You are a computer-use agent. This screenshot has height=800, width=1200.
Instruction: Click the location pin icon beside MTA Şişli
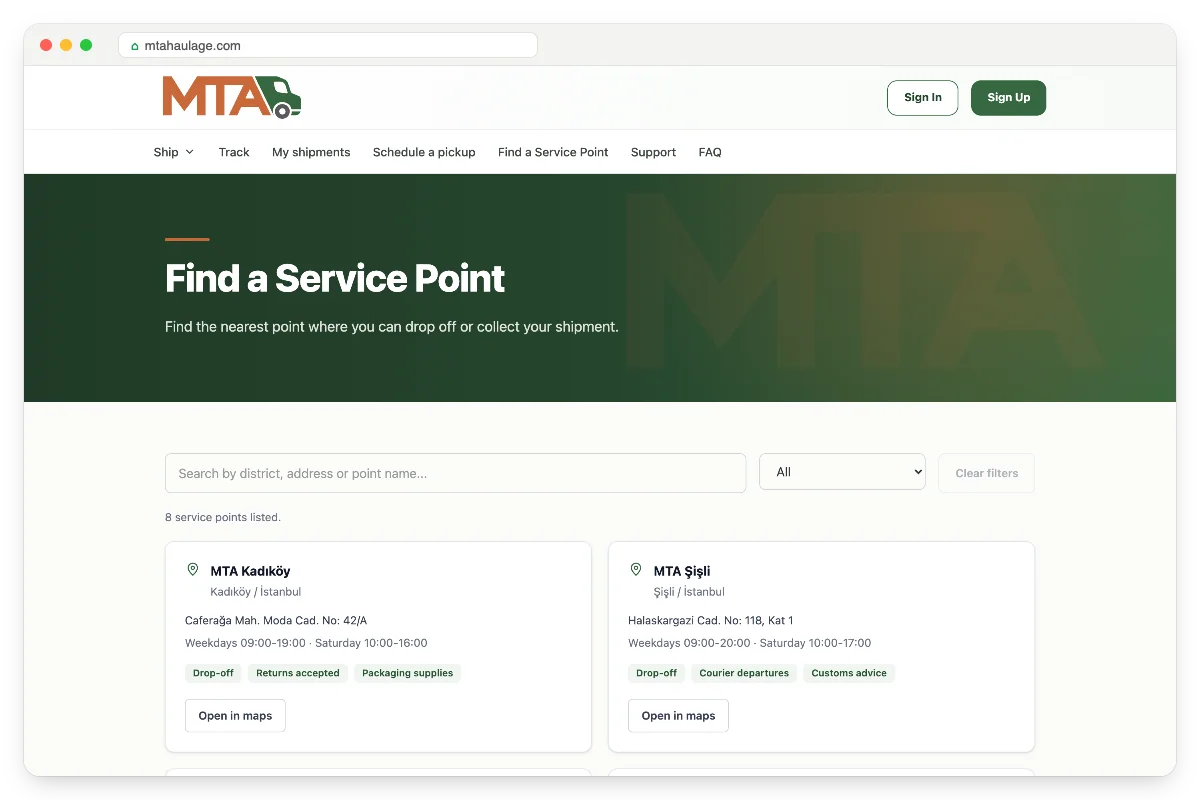point(636,570)
